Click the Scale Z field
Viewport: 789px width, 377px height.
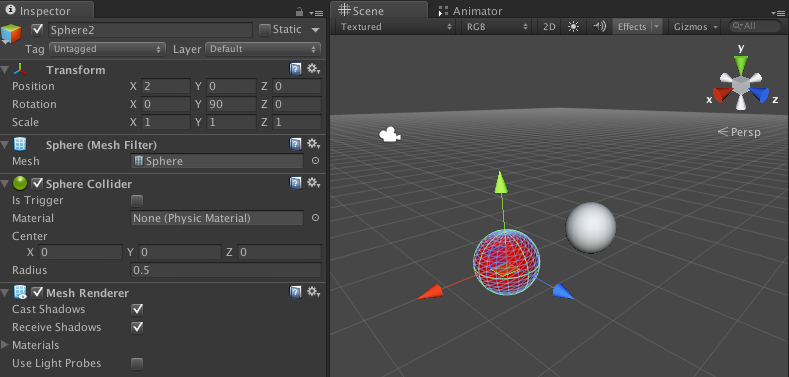click(297, 122)
